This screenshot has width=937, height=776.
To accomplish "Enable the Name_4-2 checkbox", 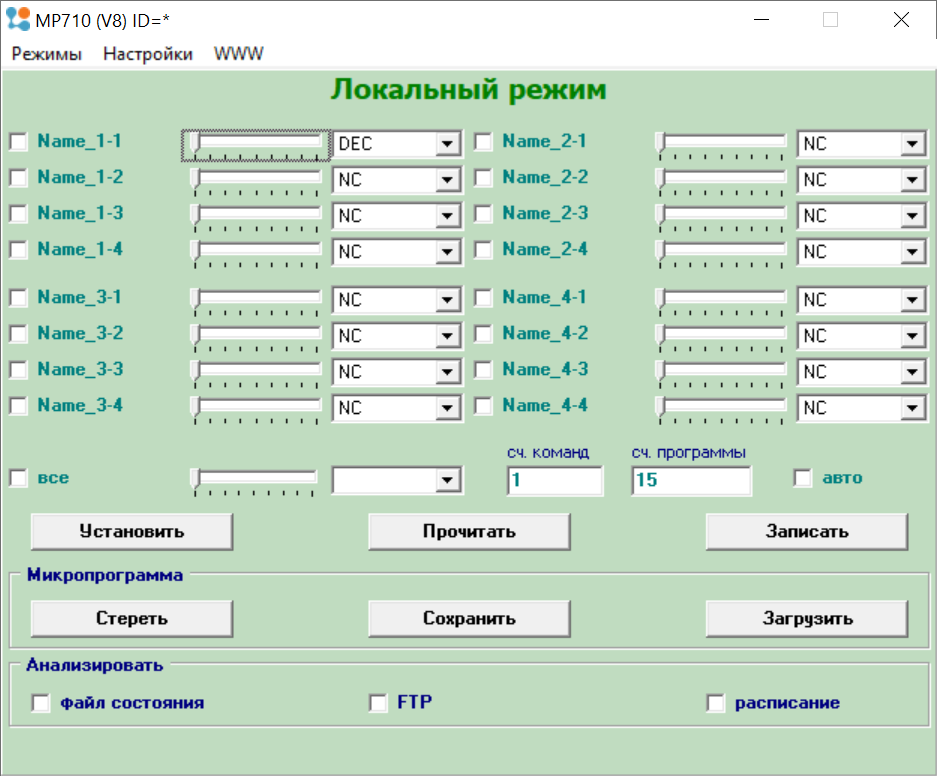I will 483,334.
